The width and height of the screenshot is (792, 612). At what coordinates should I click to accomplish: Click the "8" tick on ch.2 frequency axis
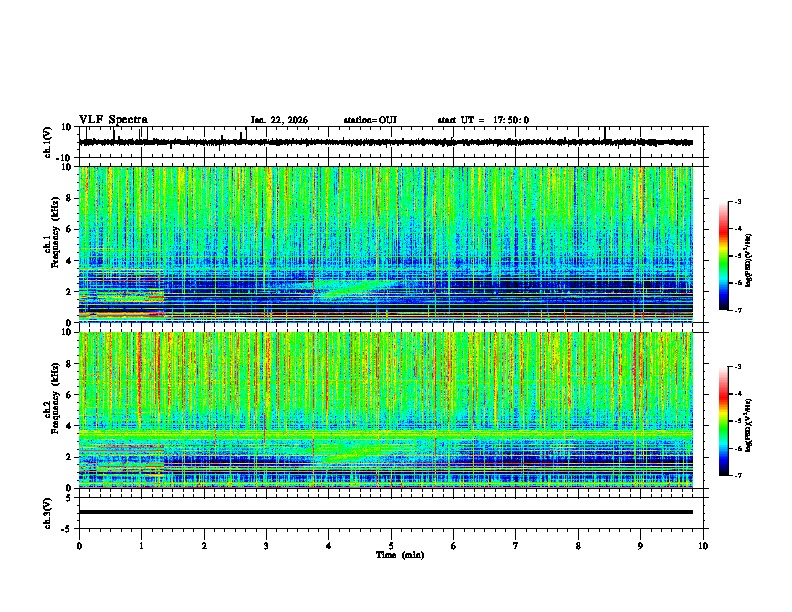click(x=69, y=364)
